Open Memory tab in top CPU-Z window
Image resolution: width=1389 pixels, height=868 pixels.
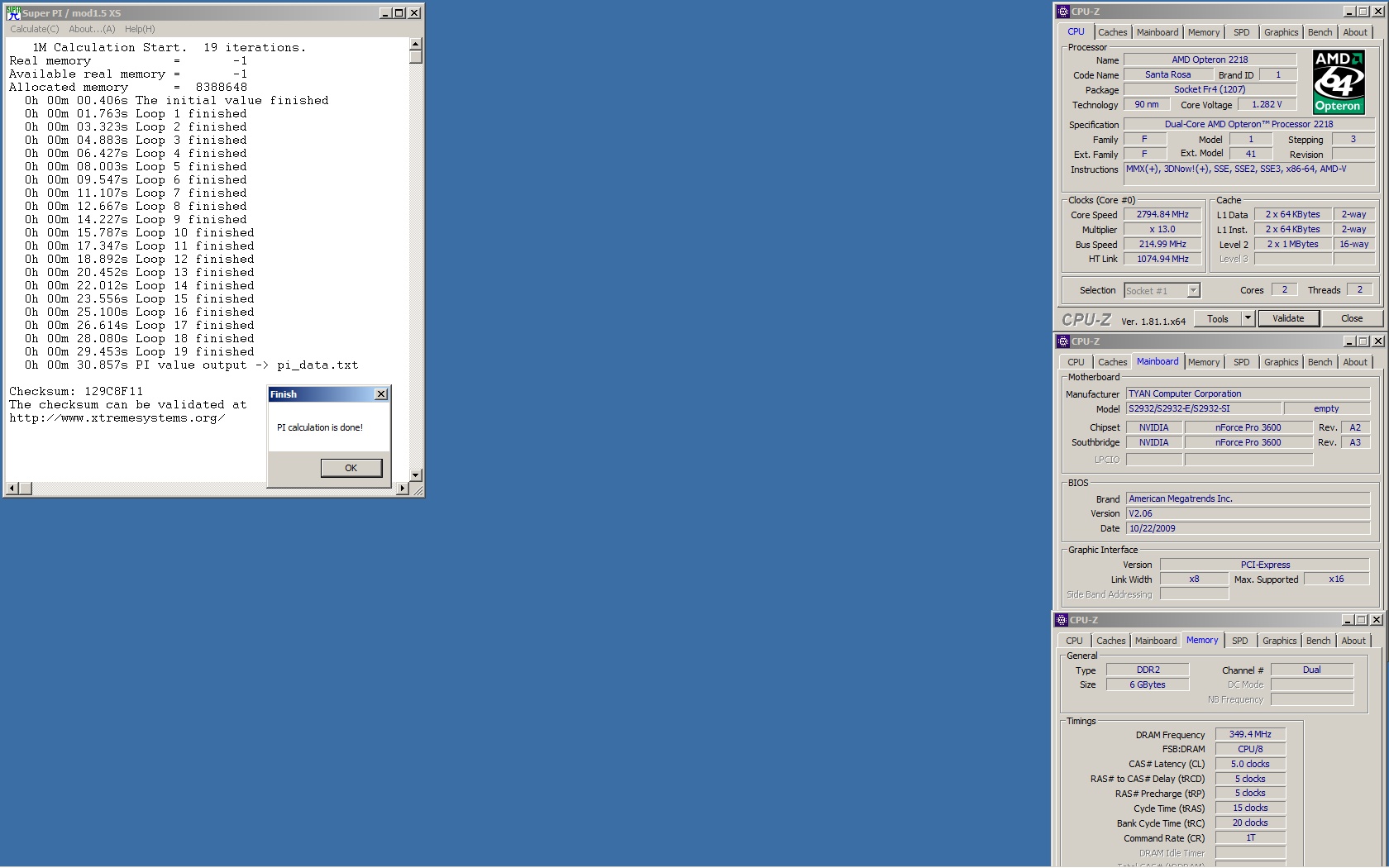(x=1204, y=32)
